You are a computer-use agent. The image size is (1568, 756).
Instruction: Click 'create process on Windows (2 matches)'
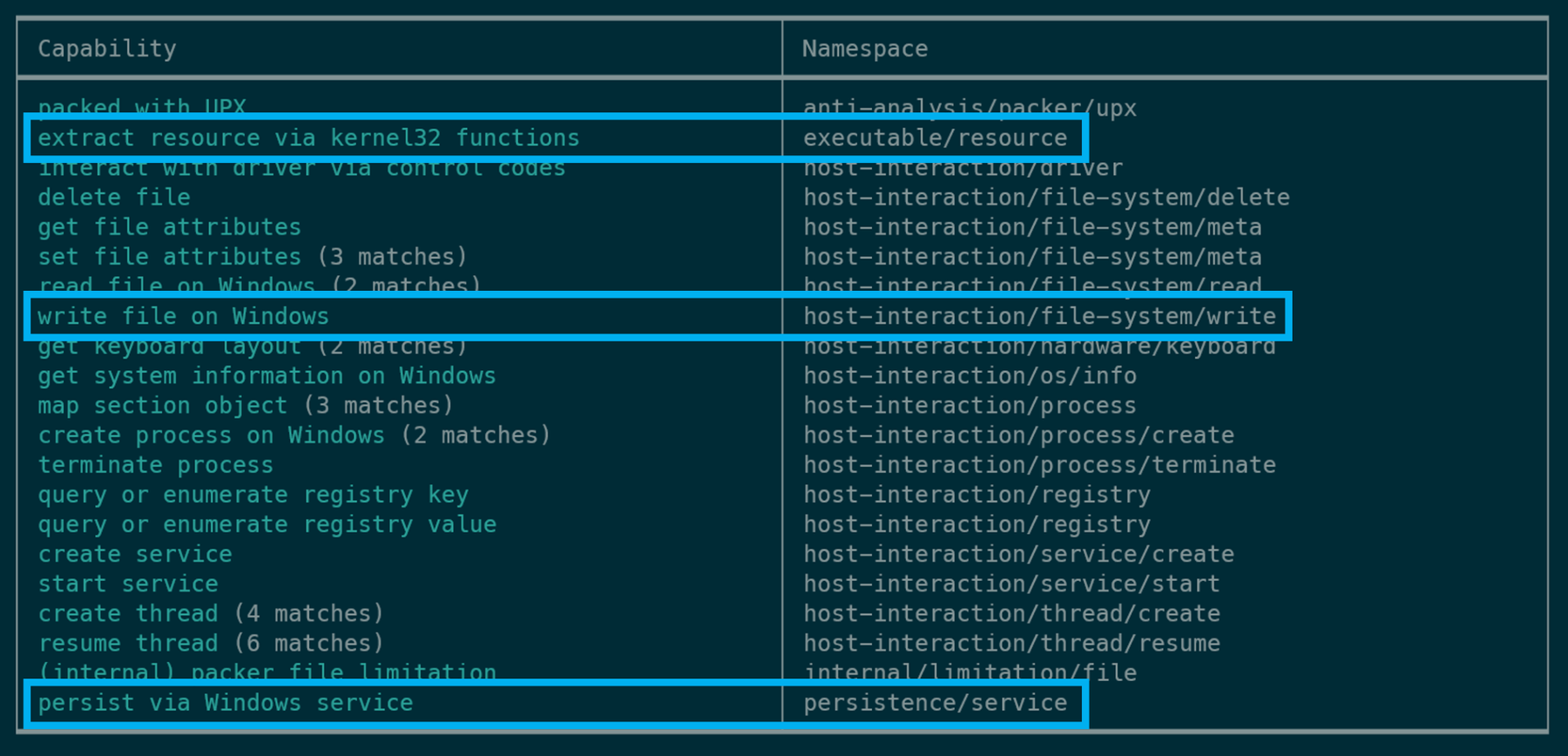point(294,435)
